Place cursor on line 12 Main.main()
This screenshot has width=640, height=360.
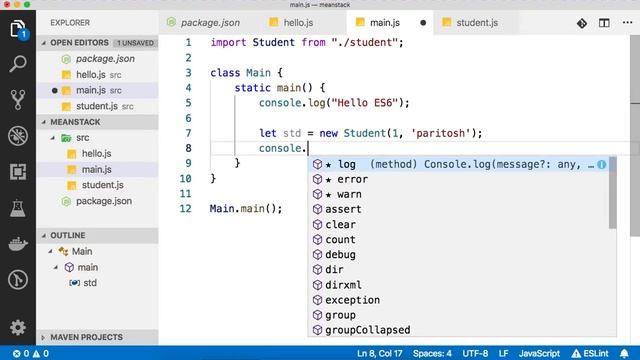pos(246,209)
